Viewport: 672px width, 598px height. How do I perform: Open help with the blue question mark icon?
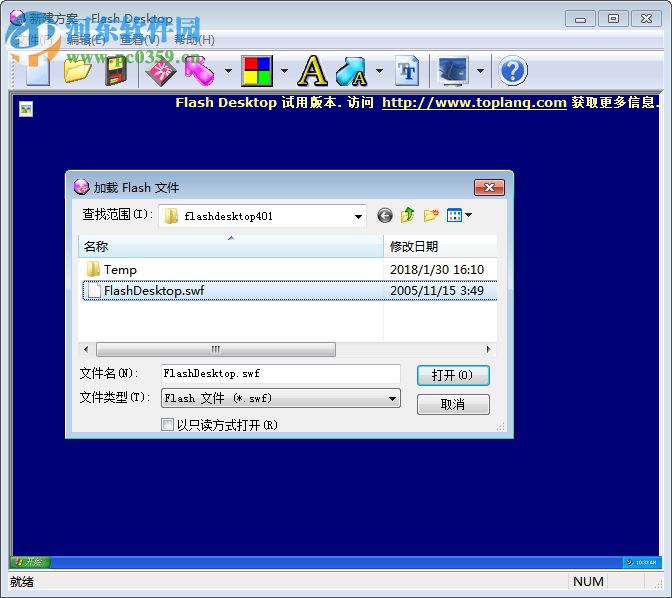coord(513,71)
